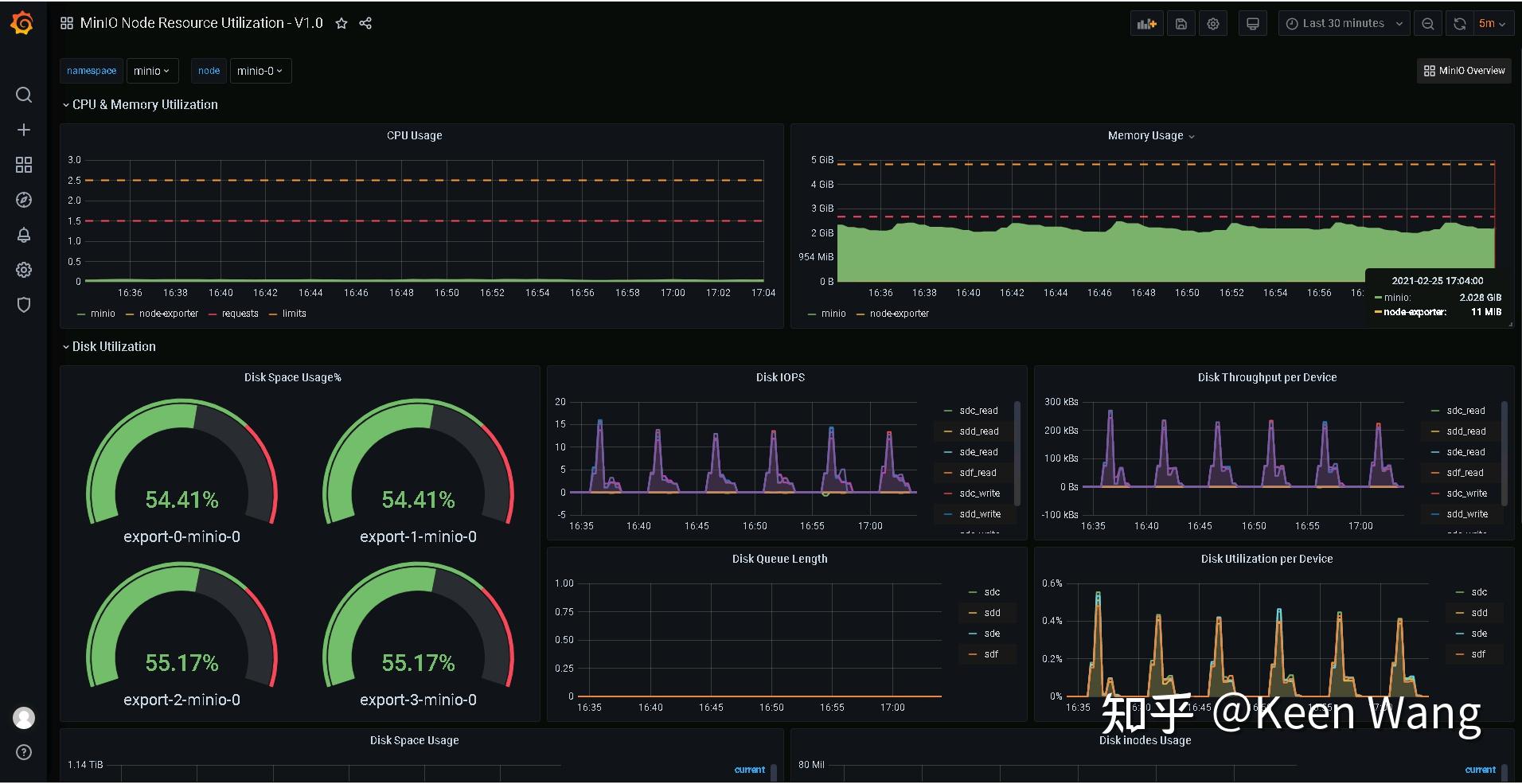This screenshot has width=1522, height=784.
Task: Go to MinIO Overview dashboard link
Action: click(x=1464, y=71)
